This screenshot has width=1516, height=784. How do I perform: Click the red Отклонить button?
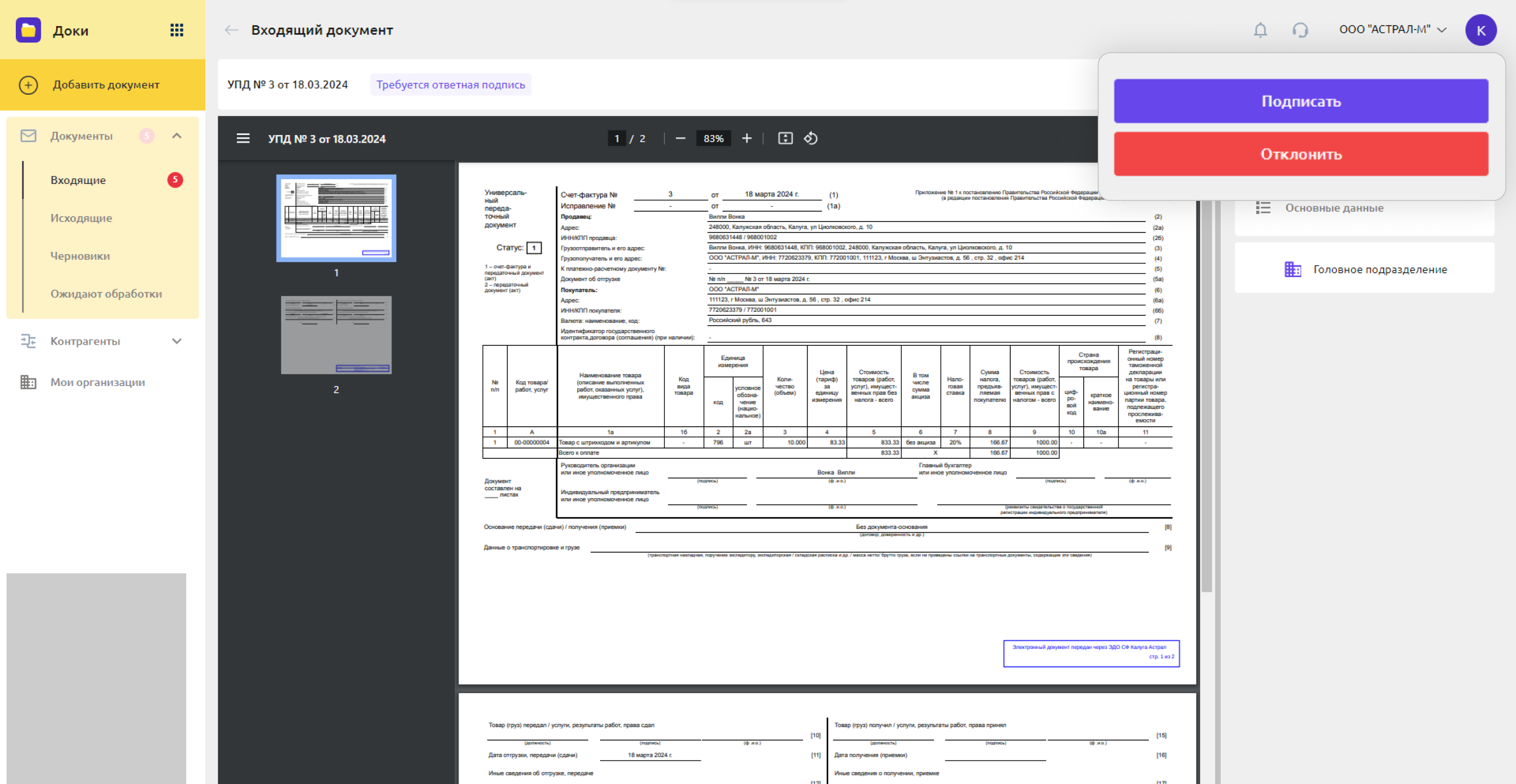point(1300,154)
